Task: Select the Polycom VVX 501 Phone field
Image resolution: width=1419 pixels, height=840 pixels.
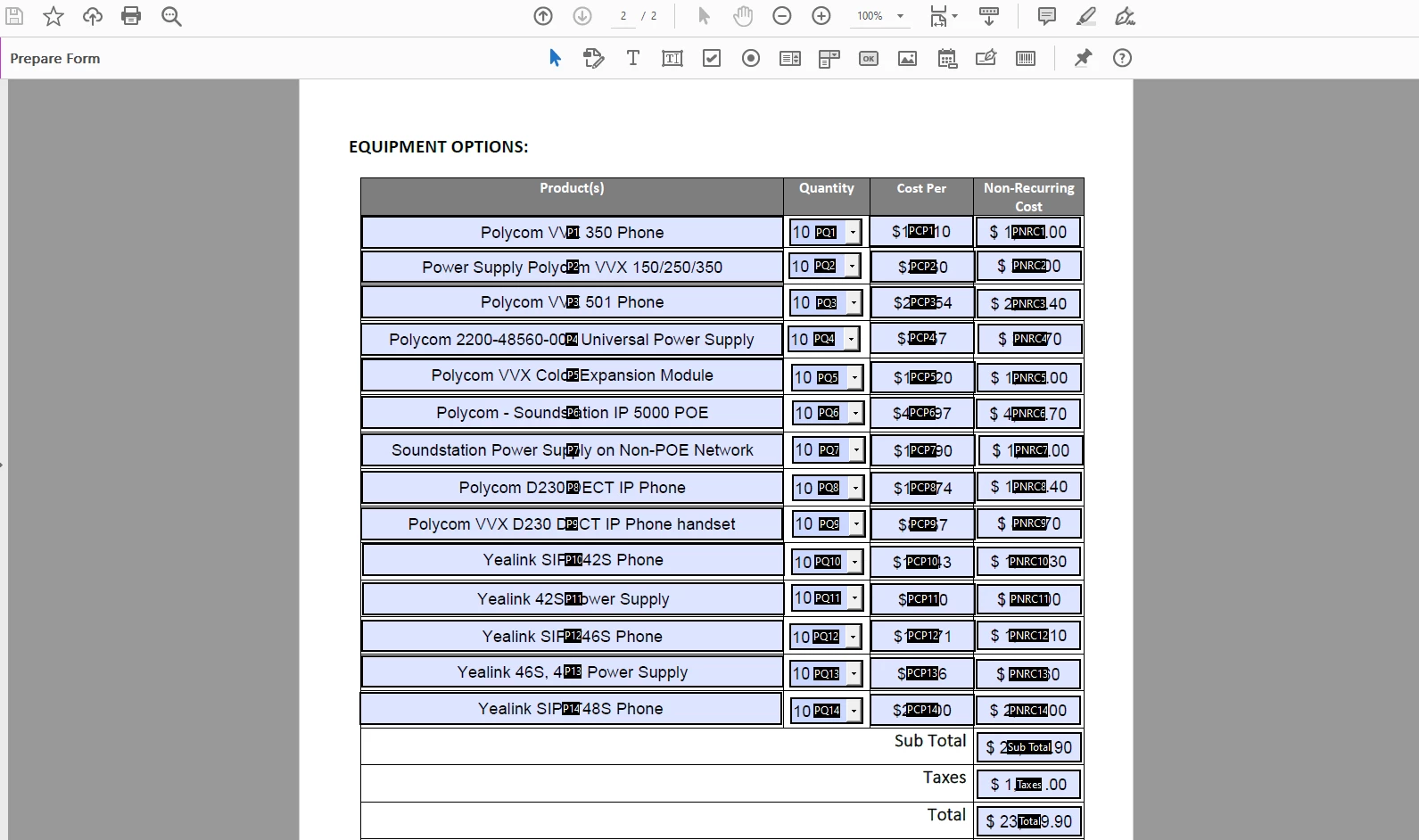Action: pos(572,302)
